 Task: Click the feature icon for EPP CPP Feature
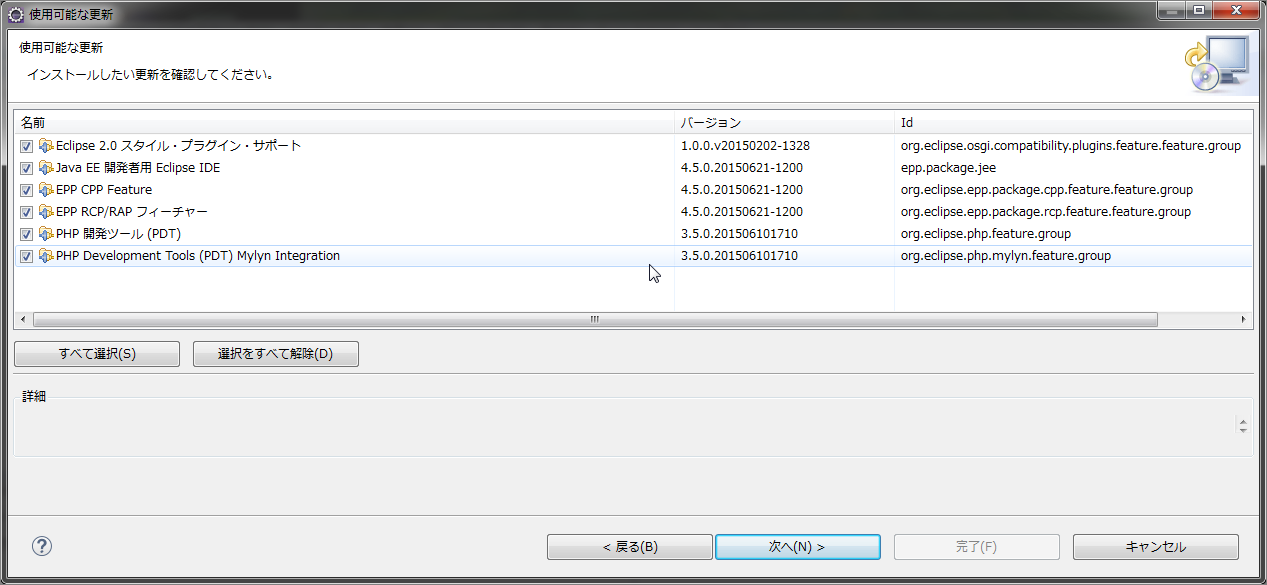(x=46, y=189)
